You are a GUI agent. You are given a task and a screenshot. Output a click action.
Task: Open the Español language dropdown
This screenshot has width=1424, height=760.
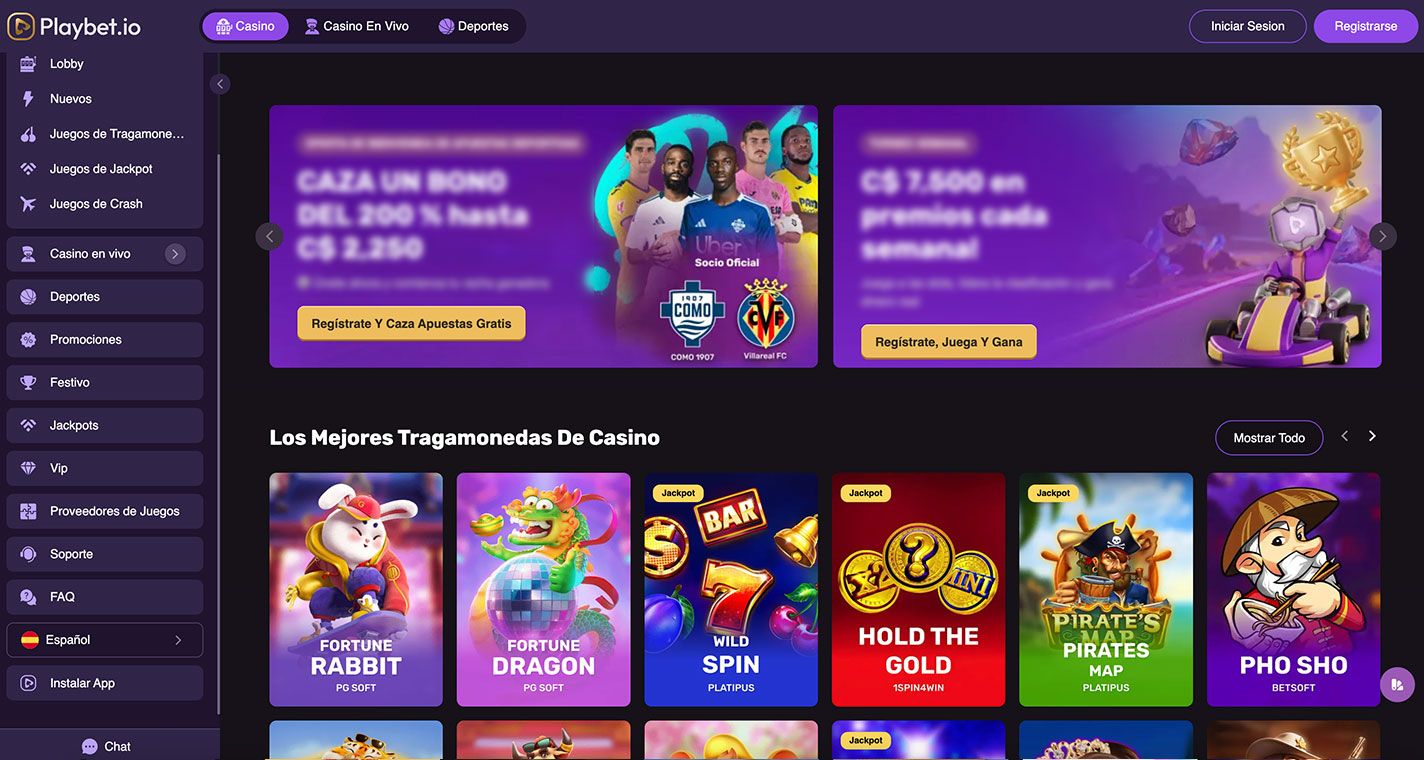click(x=105, y=640)
